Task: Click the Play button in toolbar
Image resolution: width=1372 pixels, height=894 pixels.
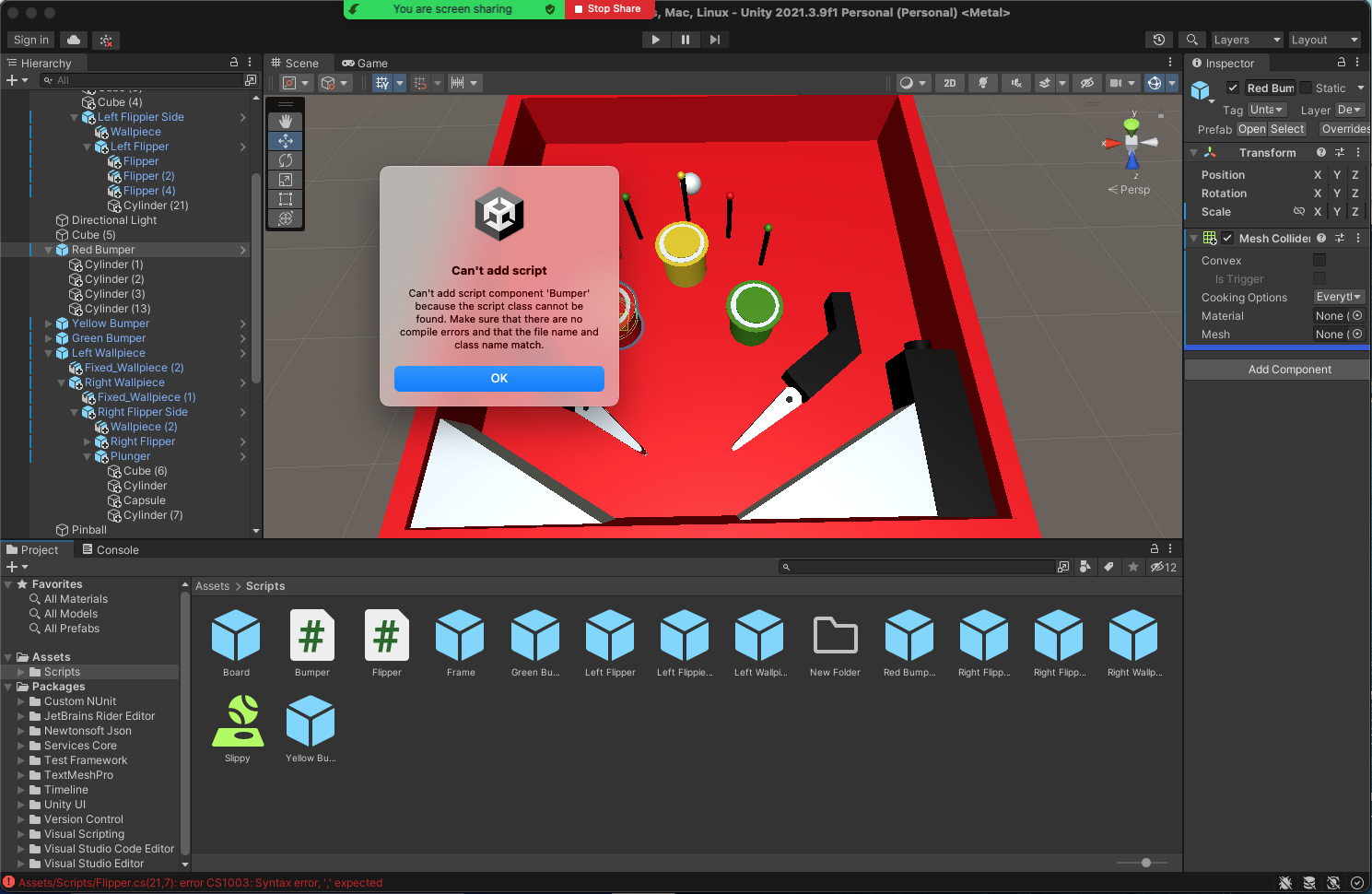Action: (655, 40)
